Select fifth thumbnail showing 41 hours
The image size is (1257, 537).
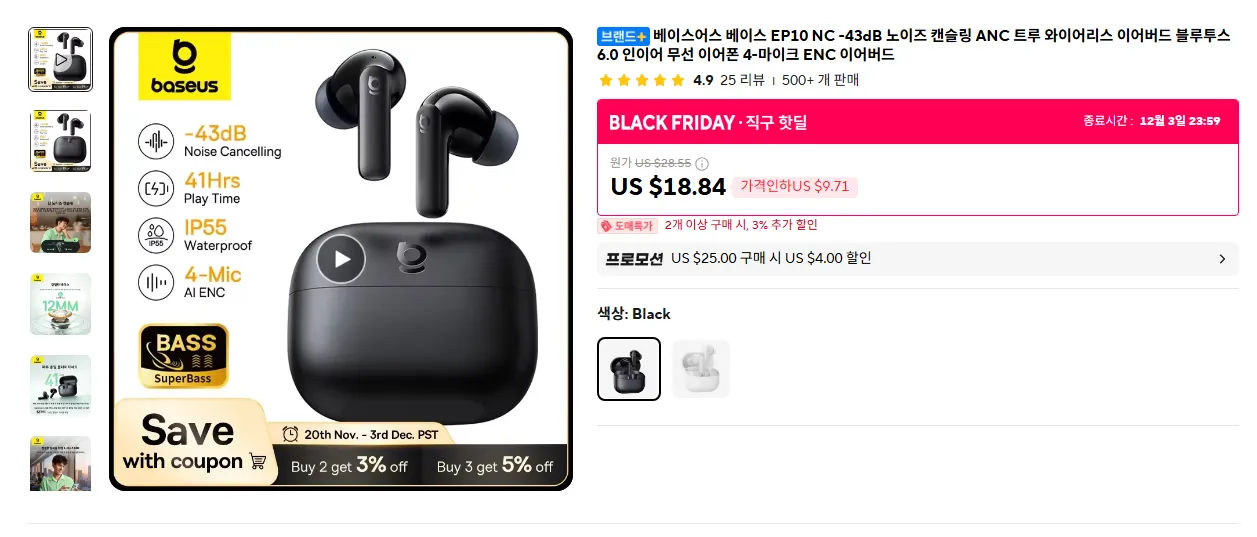61,385
